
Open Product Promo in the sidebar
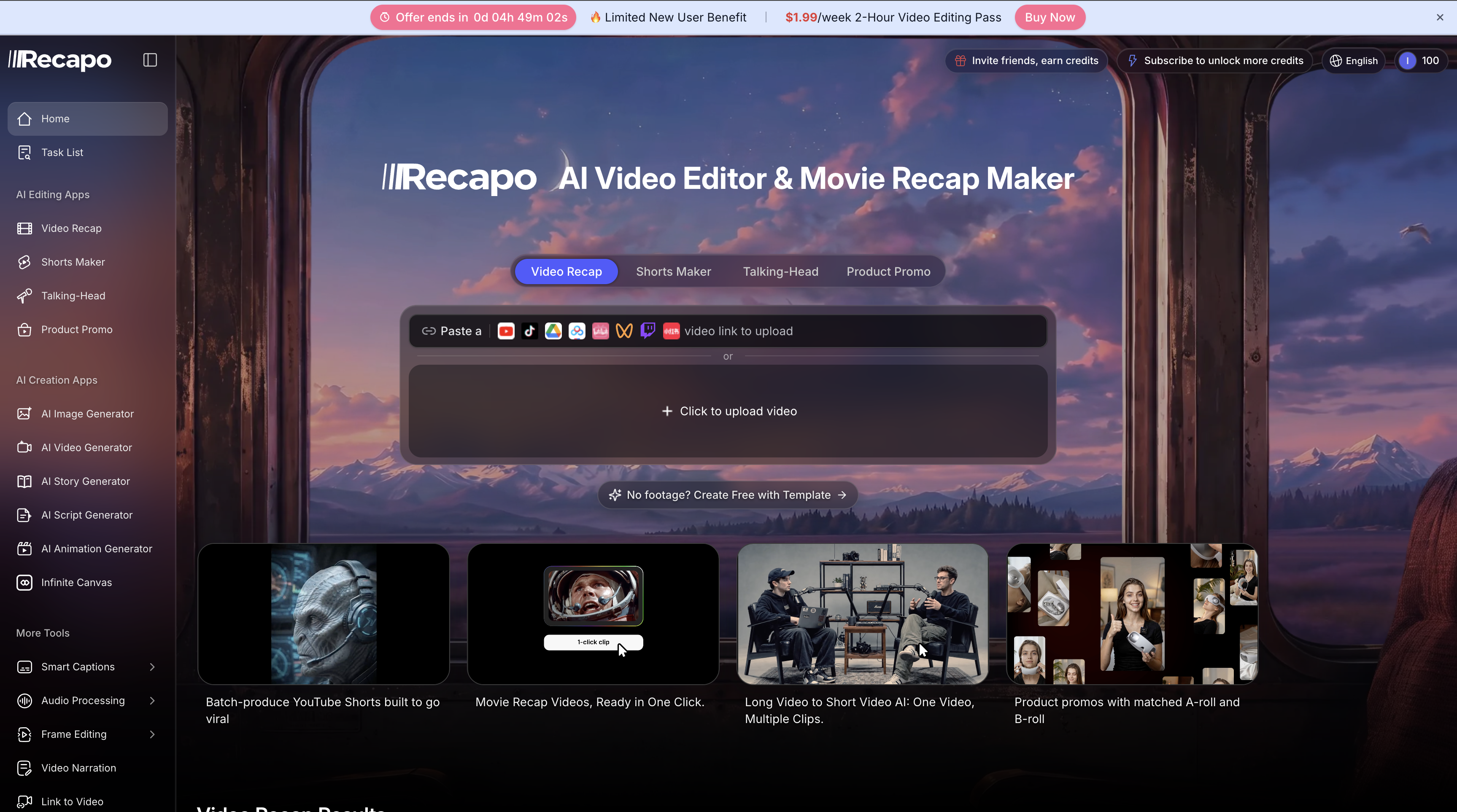click(88, 330)
